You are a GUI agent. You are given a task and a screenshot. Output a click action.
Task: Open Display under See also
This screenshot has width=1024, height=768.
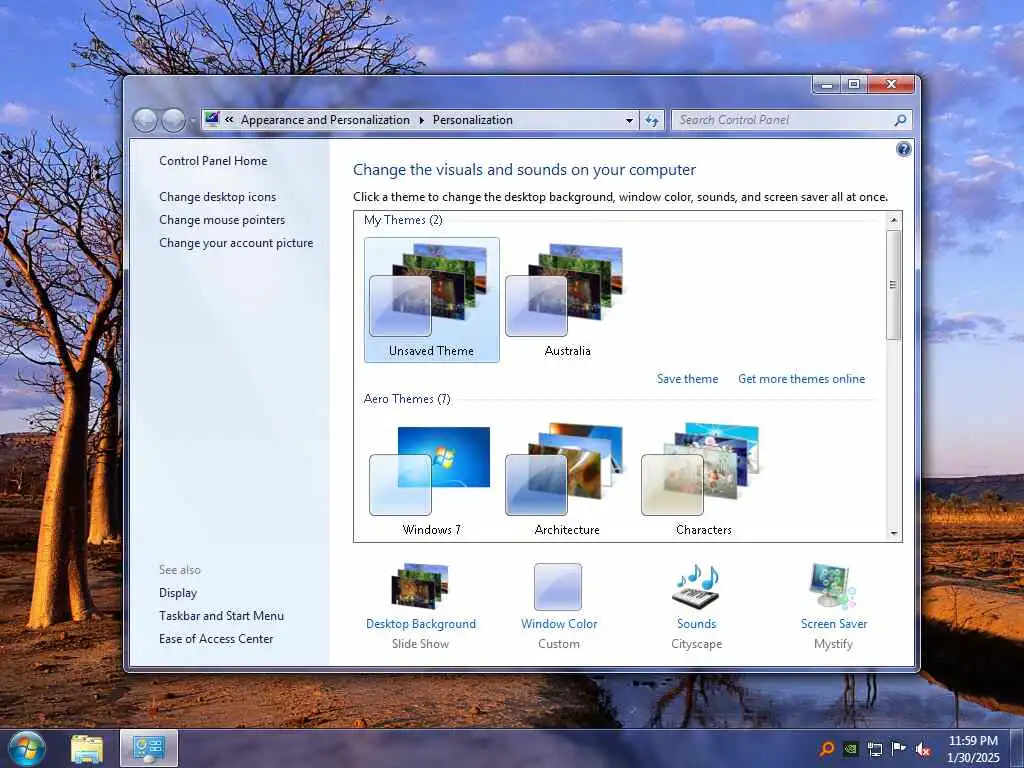point(178,593)
